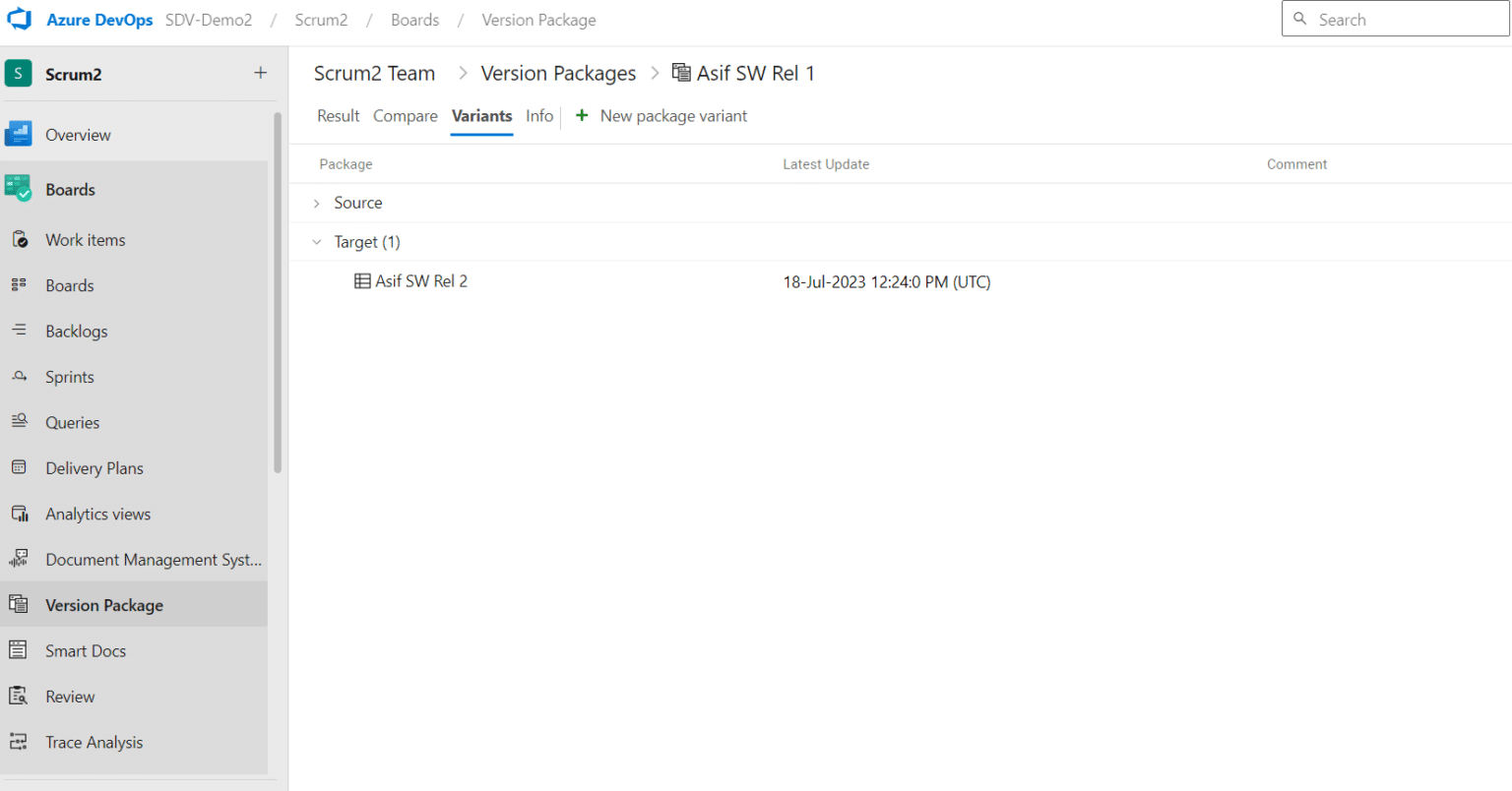Screen dimensions: 1512x791
Task: Select the Asif SW Rel 2 package
Action: [420, 281]
